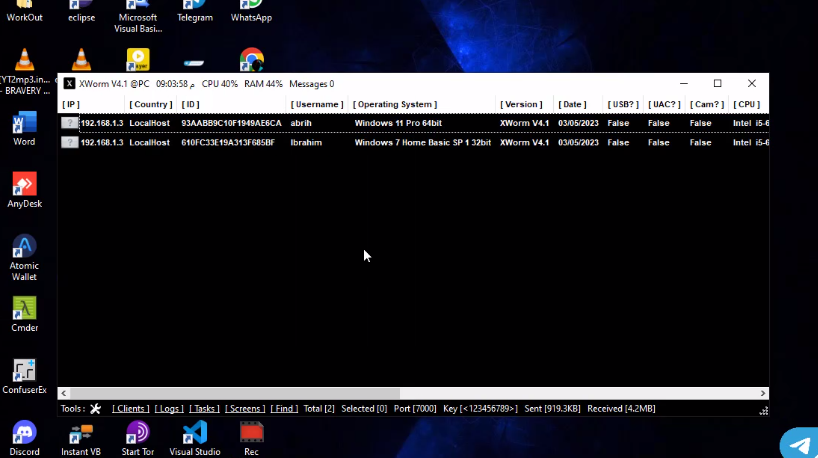Screen dimensions: 818x458
Task: Select the flag icon for client abrih
Action: 69,123
